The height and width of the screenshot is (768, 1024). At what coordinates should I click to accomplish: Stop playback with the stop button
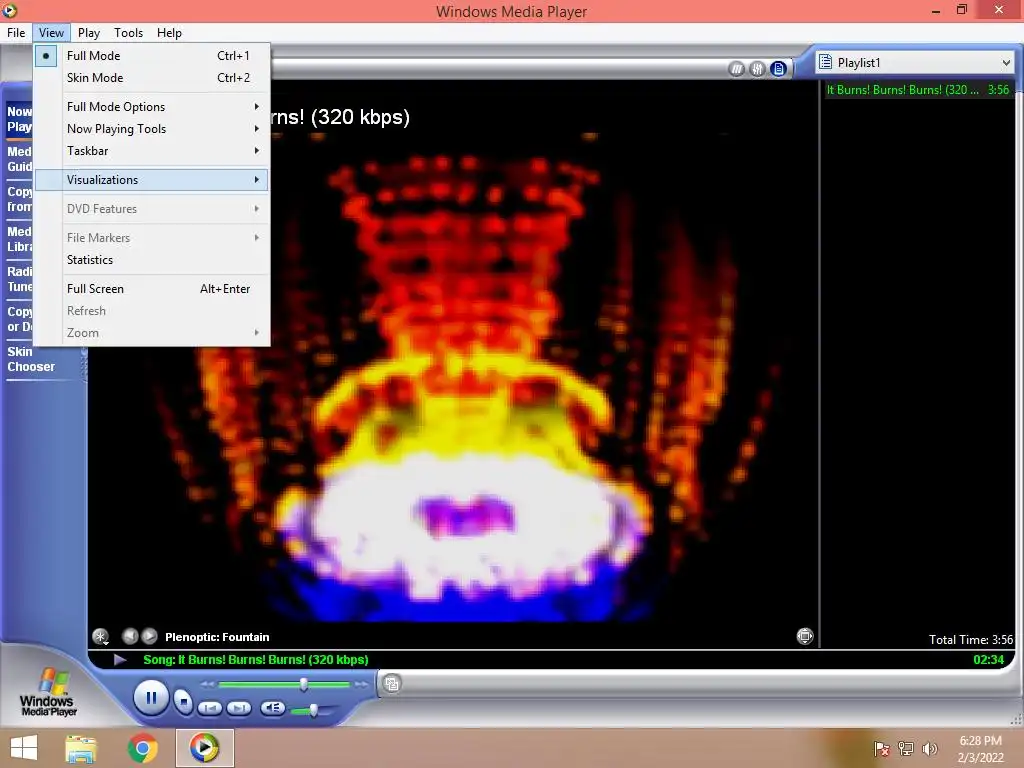point(184,702)
